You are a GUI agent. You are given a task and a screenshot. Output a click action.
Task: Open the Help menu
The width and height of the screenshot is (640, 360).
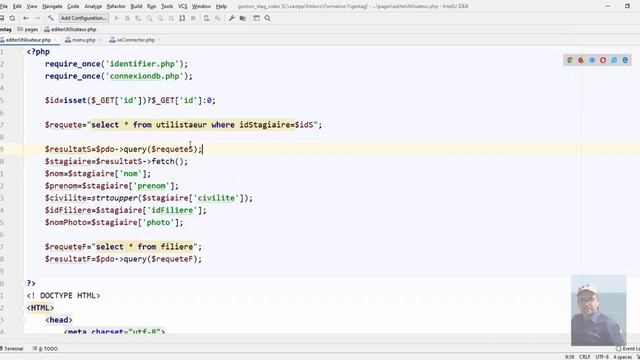[221, 6]
